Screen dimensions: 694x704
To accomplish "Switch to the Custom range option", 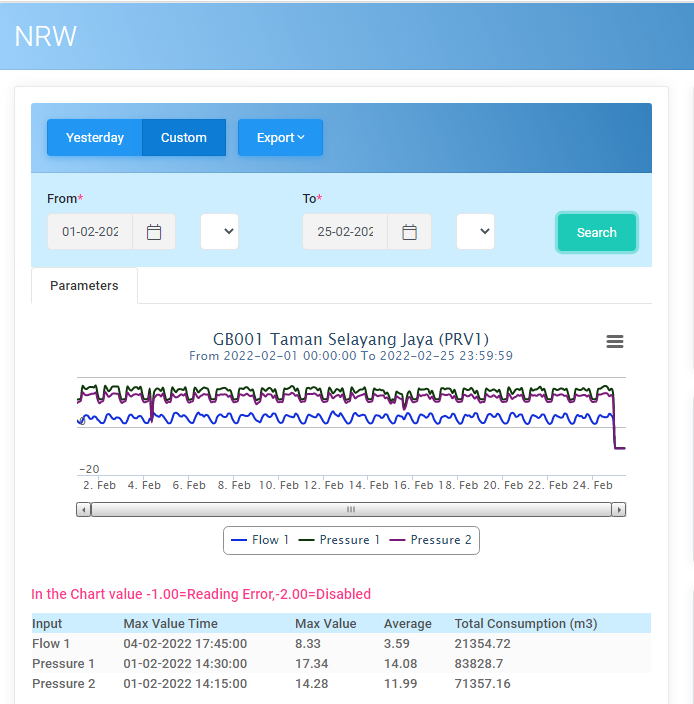I will [x=184, y=138].
